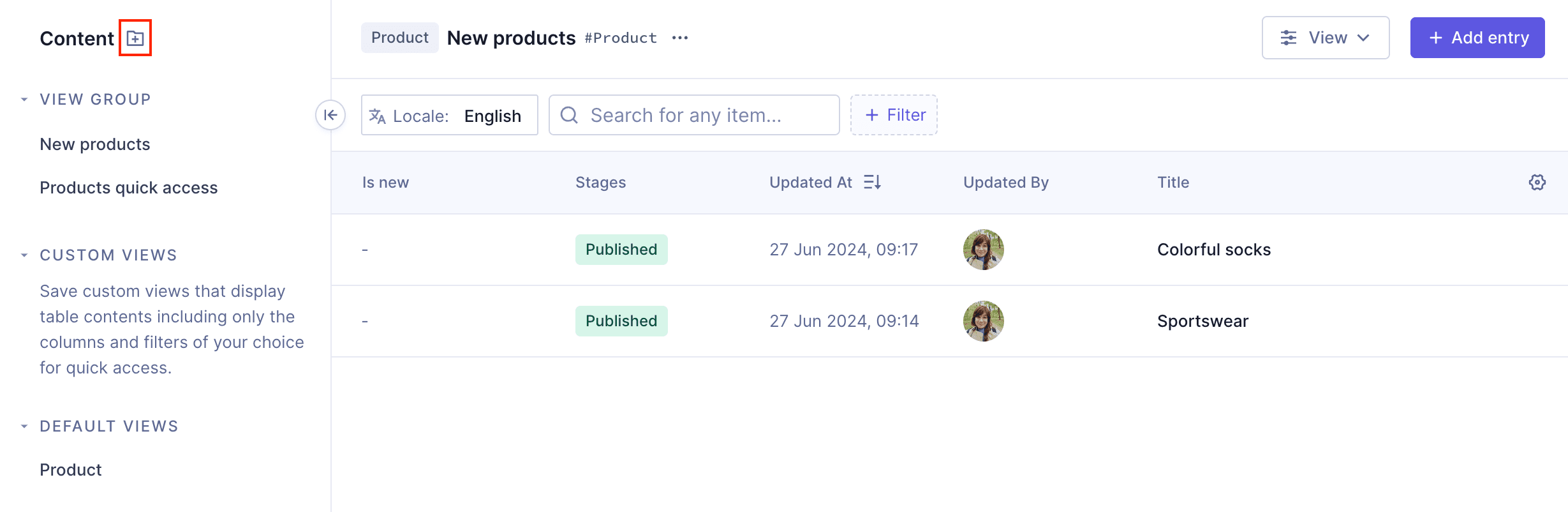Add a new filter with the Filter button
Image resolution: width=1568 pixels, height=512 pixels.
894,115
